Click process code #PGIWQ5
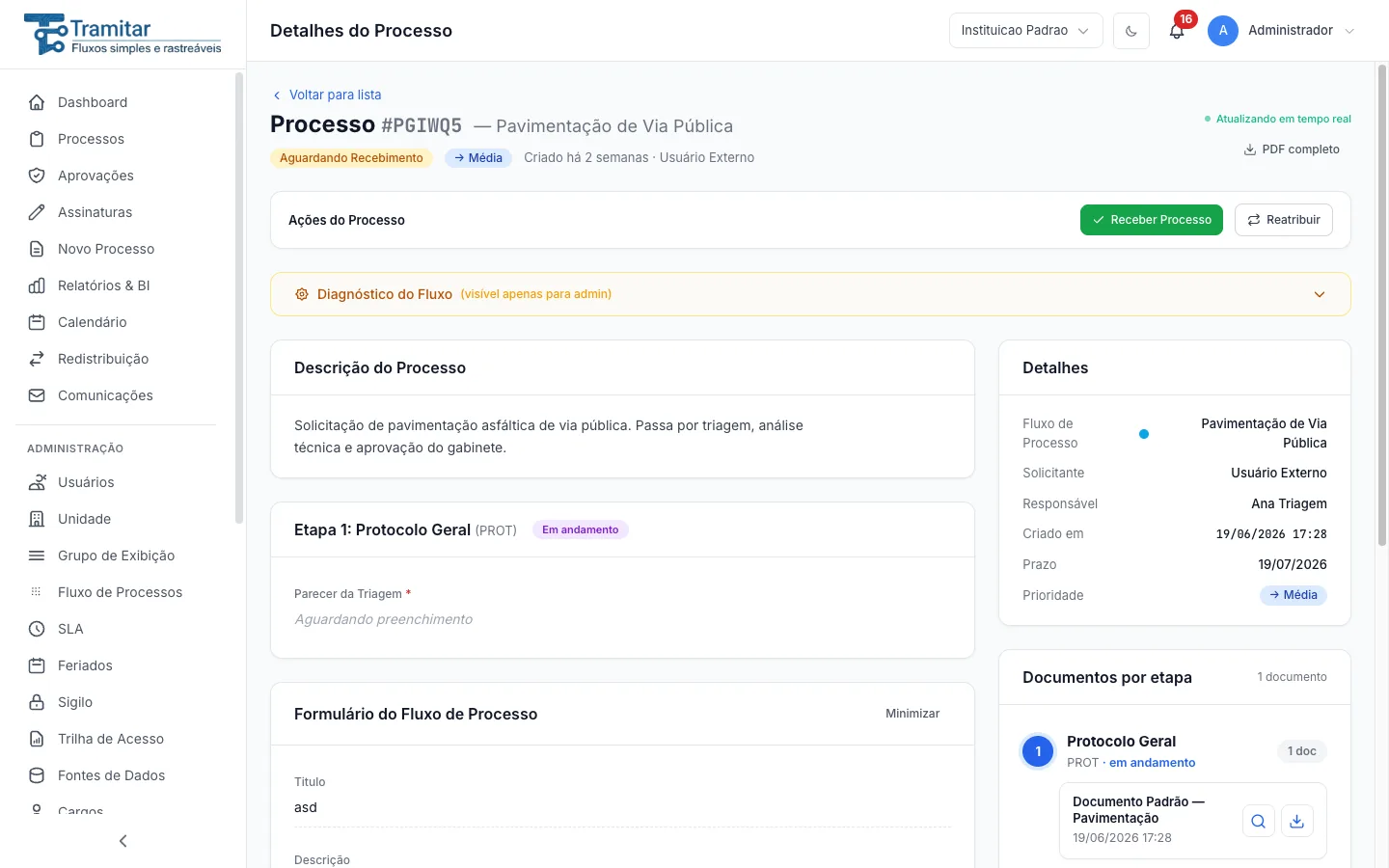This screenshot has height=868, width=1389. coord(422,125)
